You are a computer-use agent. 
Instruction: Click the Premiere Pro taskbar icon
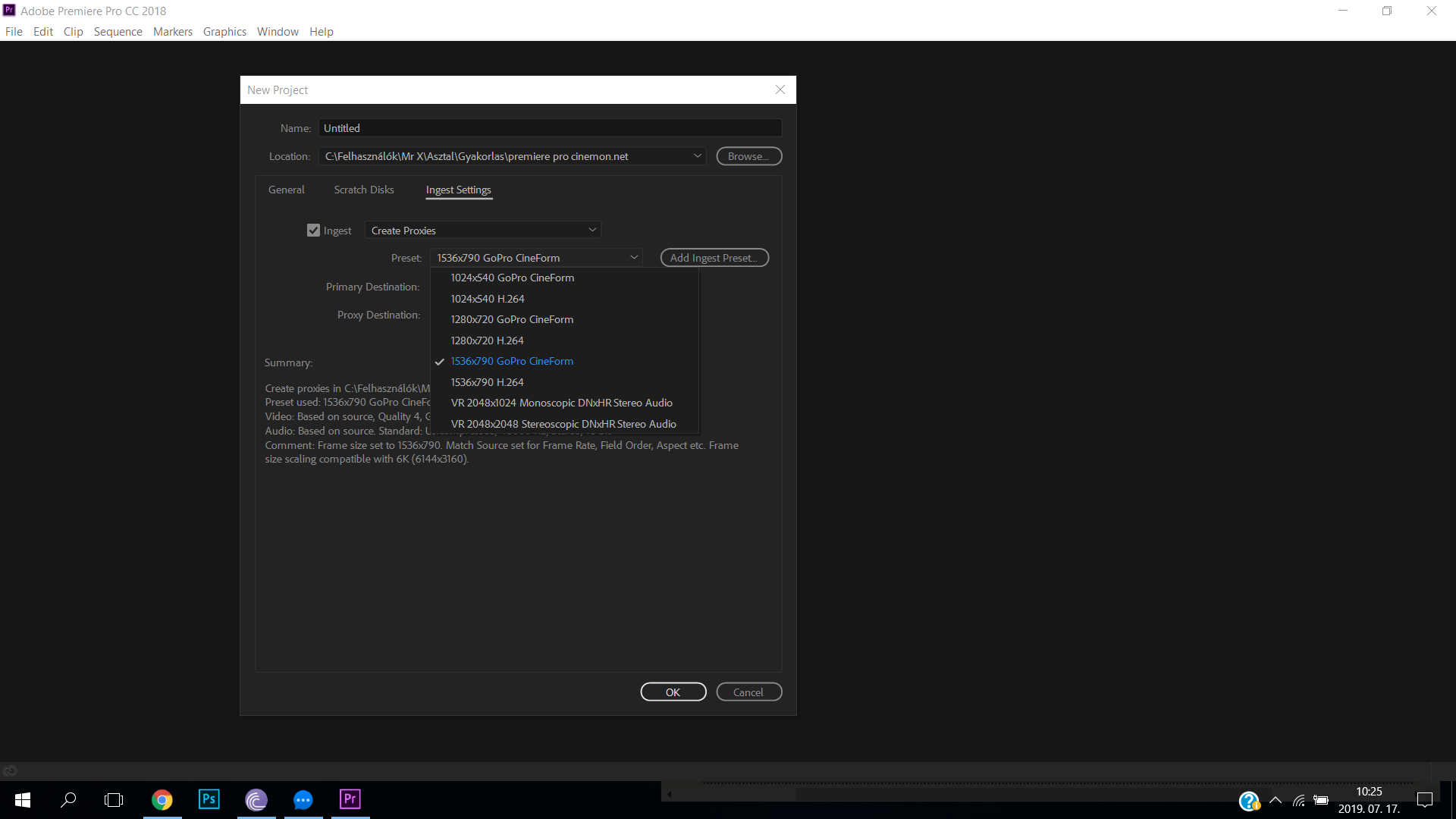point(350,799)
